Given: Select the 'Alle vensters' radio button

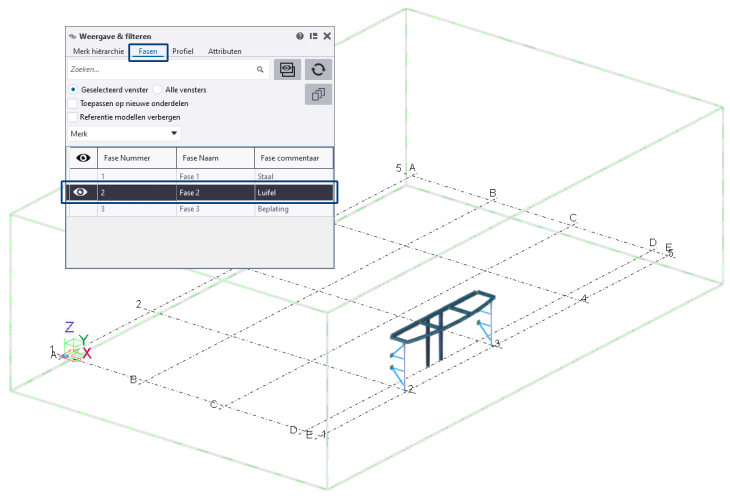Looking at the screenshot, I should pyautogui.click(x=158, y=89).
